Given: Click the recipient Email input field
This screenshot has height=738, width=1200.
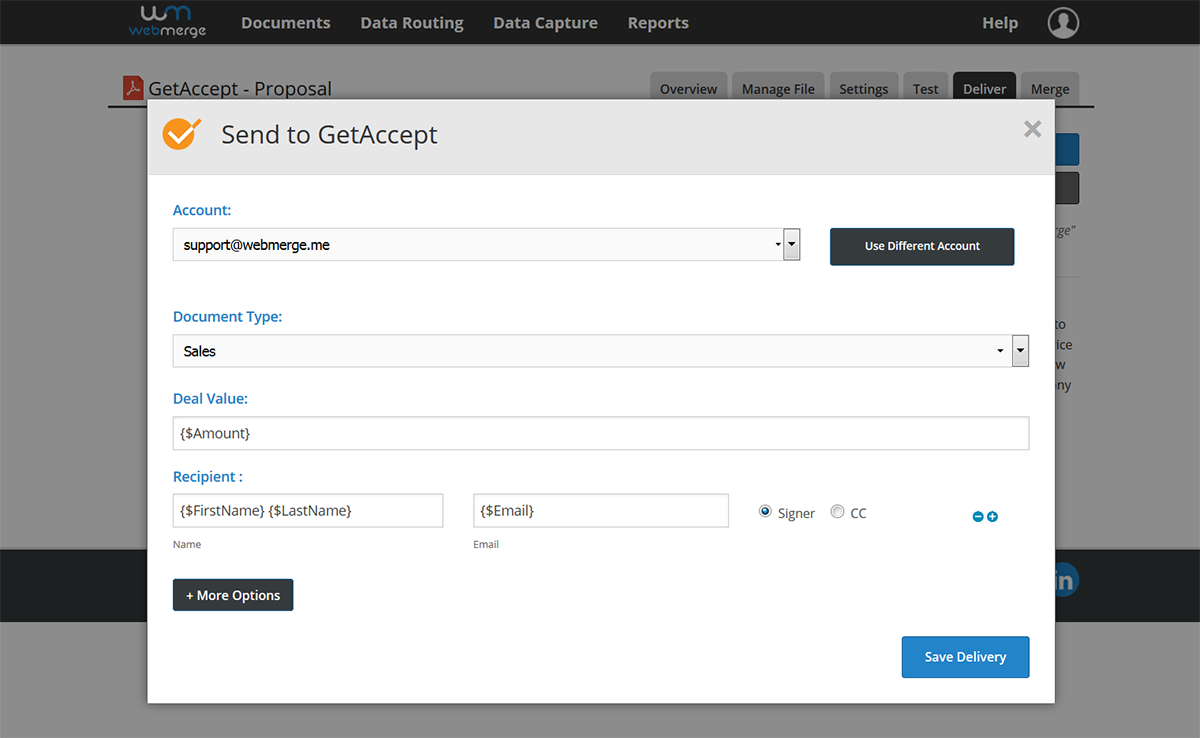Looking at the screenshot, I should click(600, 510).
